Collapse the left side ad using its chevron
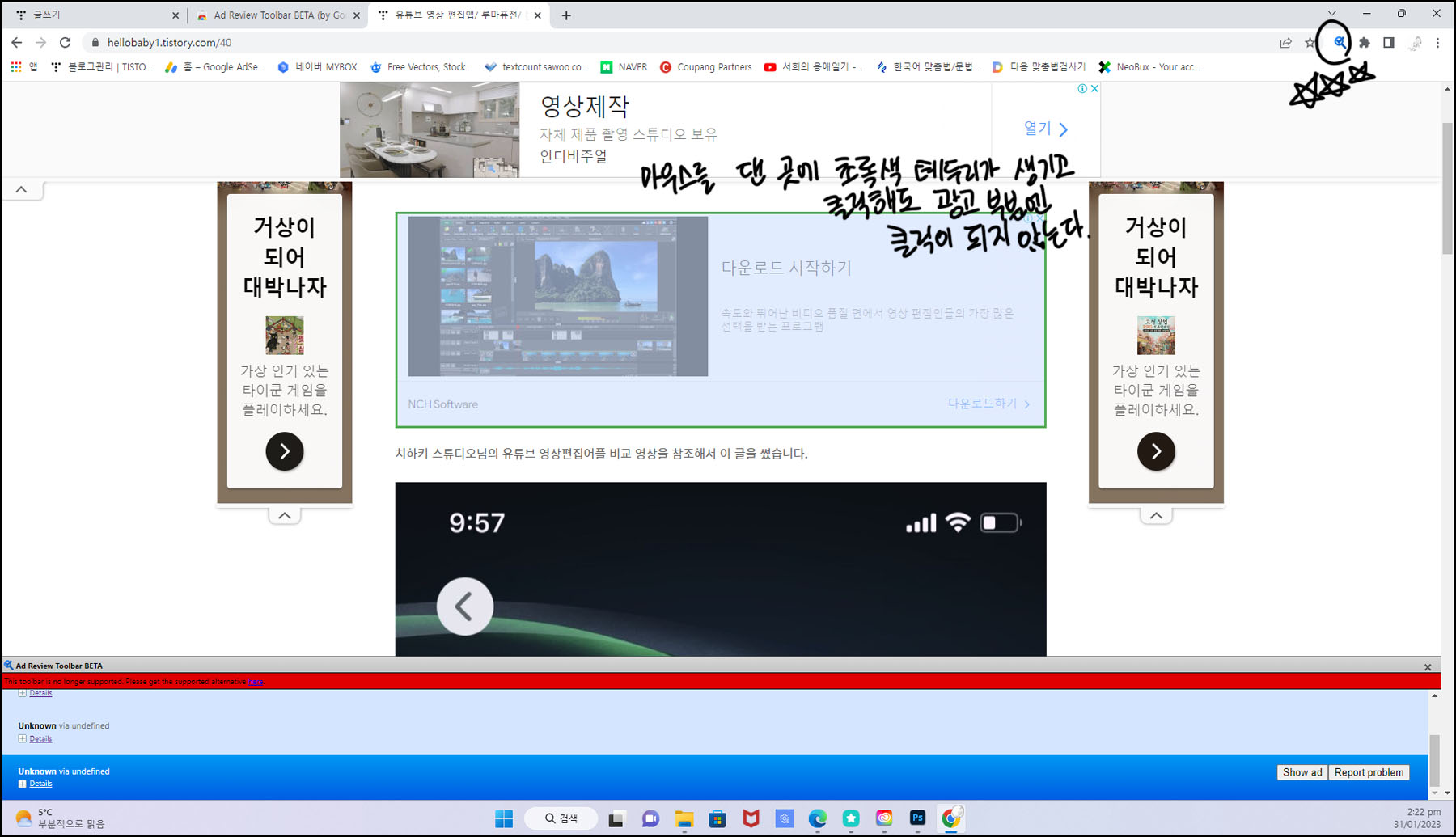Screen dimensions: 1456x837 285,515
